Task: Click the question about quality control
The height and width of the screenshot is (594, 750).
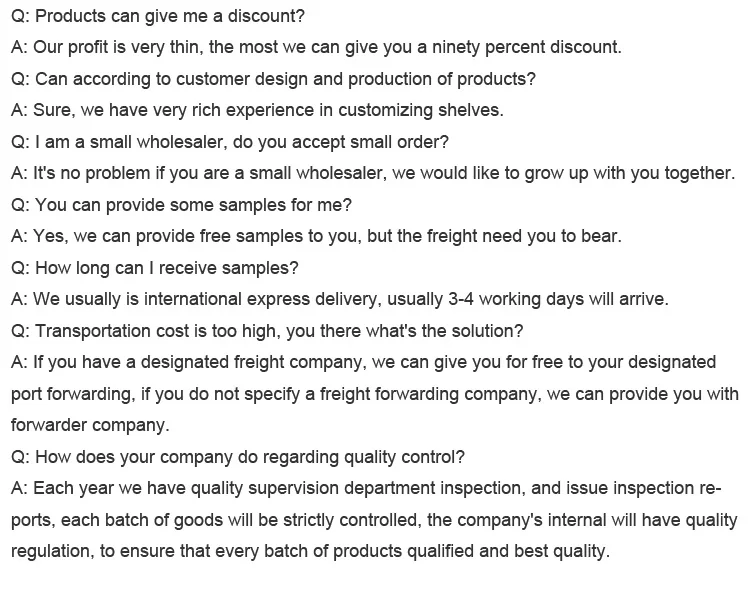Action: tap(237, 457)
